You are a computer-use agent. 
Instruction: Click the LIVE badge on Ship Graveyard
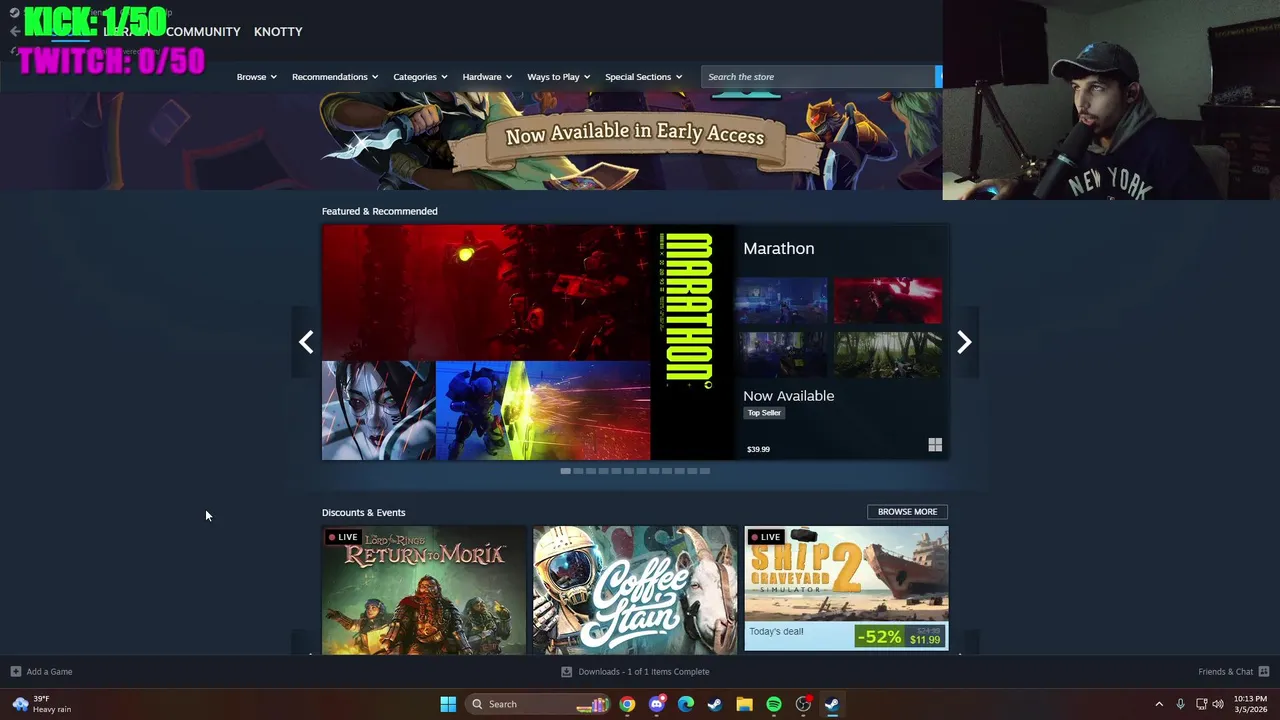point(765,537)
